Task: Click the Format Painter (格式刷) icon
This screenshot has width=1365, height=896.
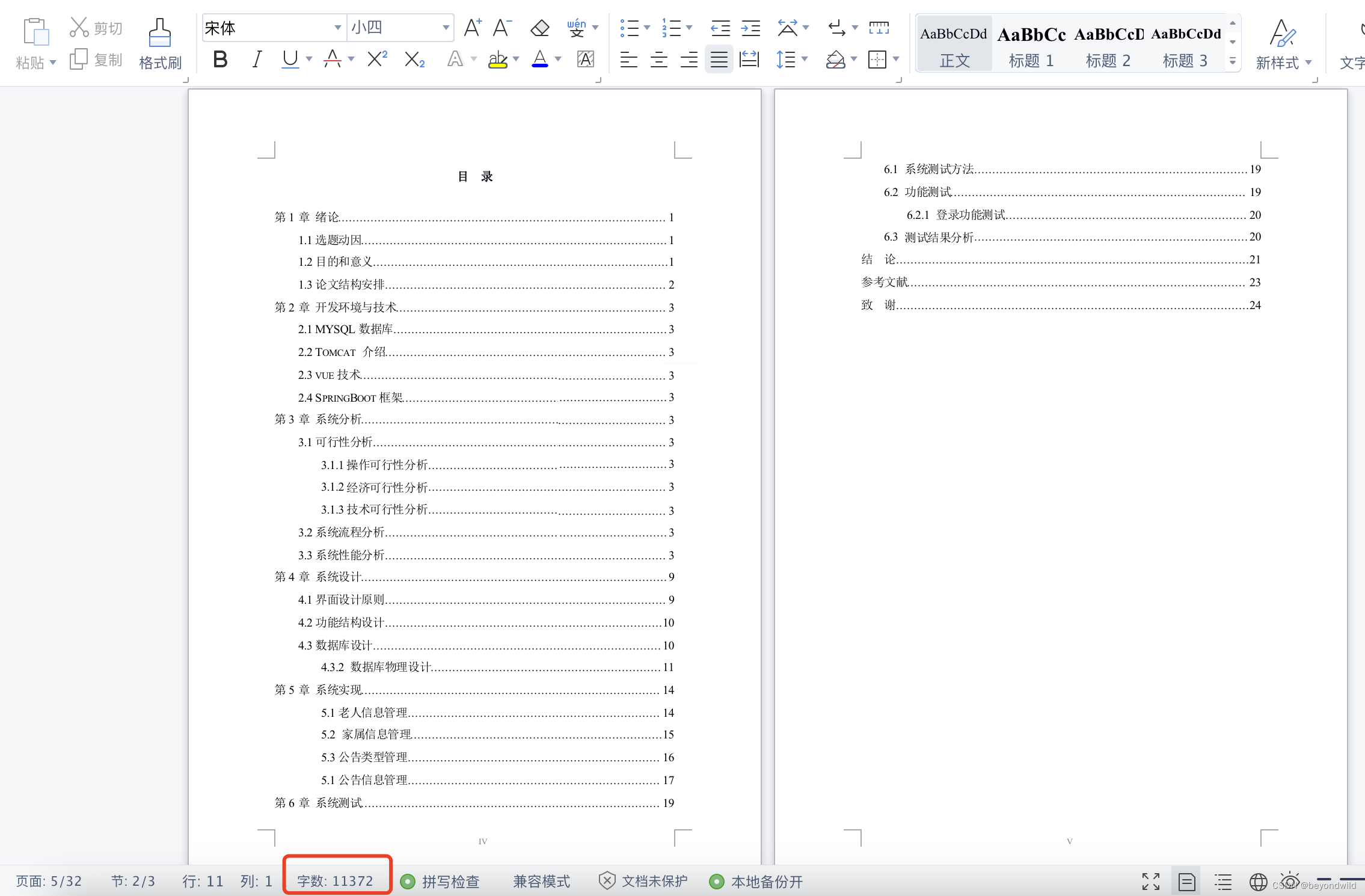Action: tap(159, 35)
